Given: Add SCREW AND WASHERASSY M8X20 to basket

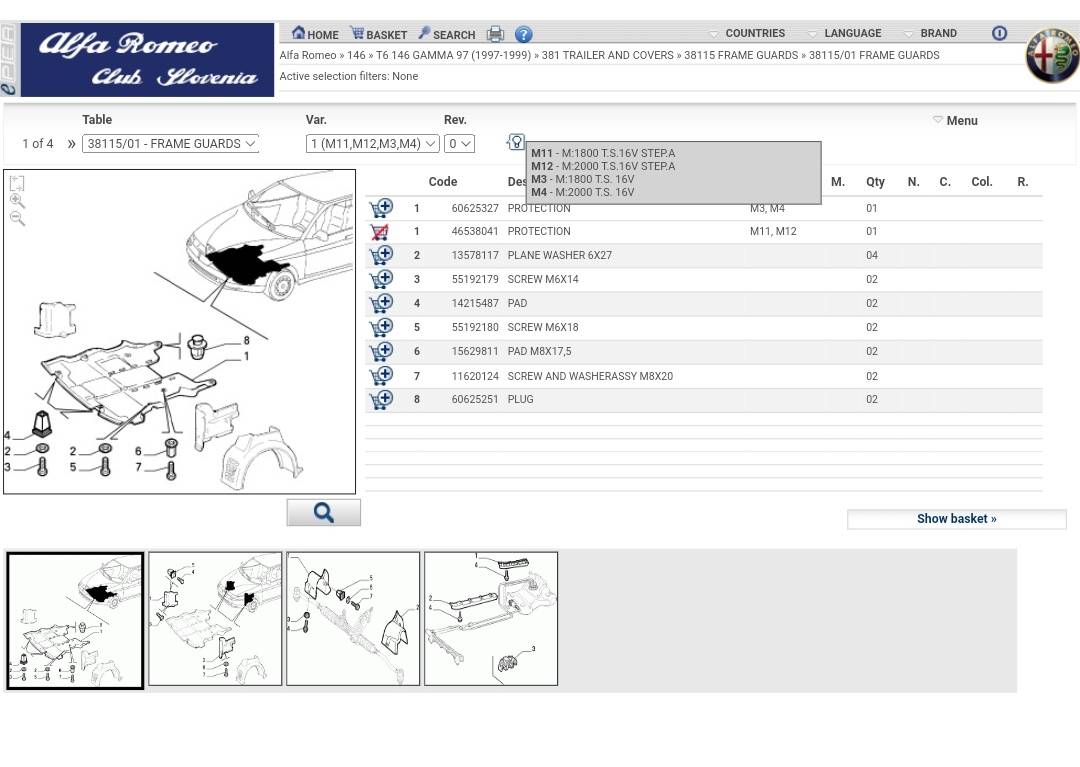Looking at the screenshot, I should coord(381,375).
